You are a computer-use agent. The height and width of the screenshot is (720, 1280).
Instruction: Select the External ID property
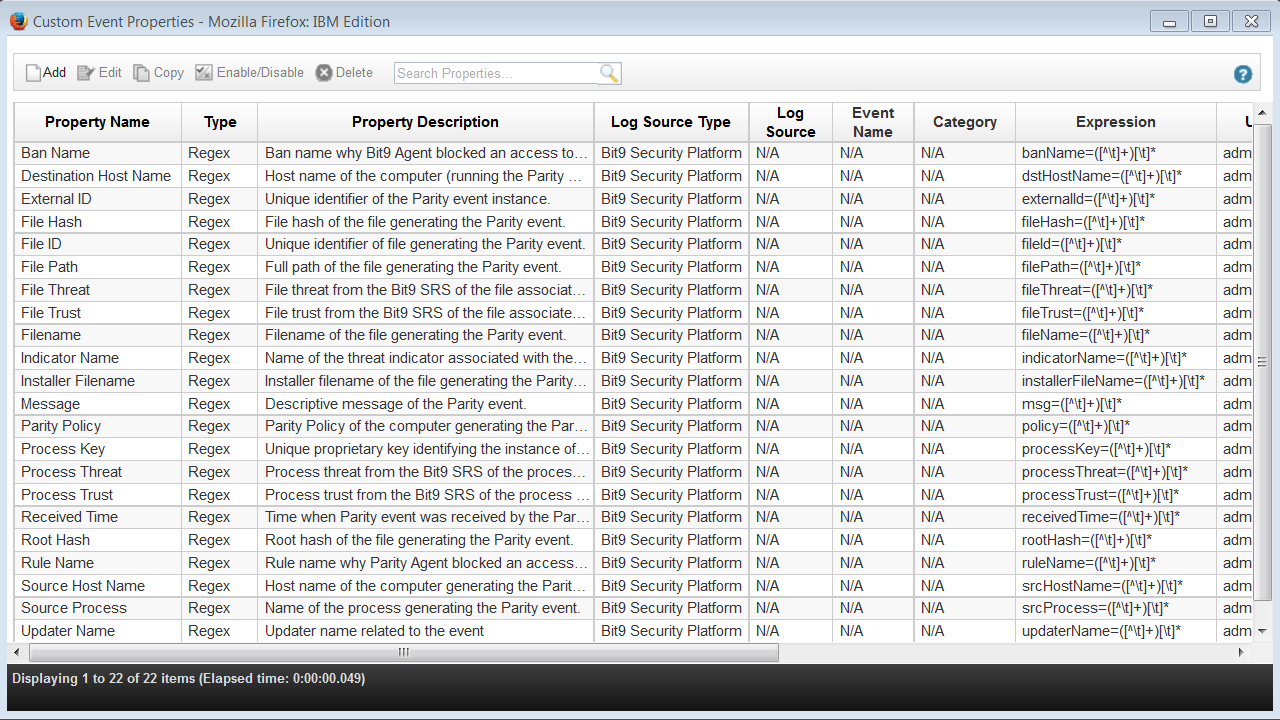(x=56, y=199)
